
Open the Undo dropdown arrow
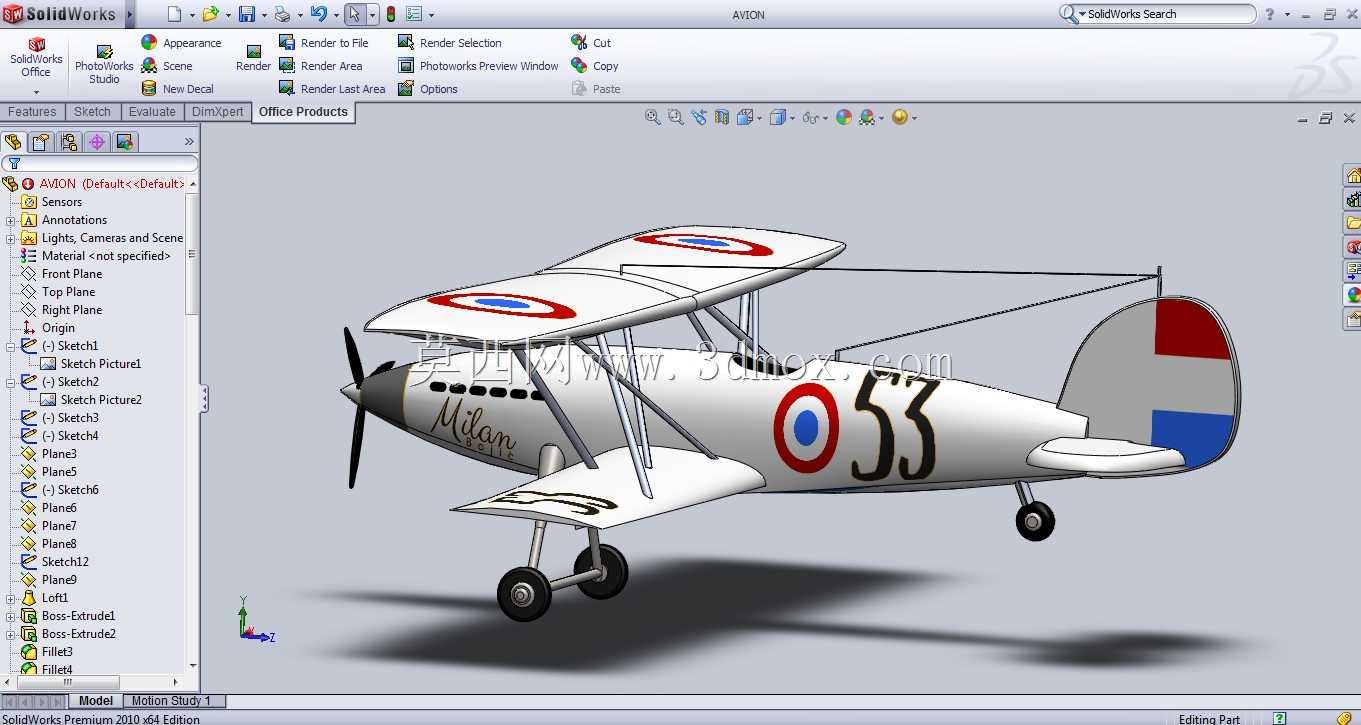click(336, 15)
